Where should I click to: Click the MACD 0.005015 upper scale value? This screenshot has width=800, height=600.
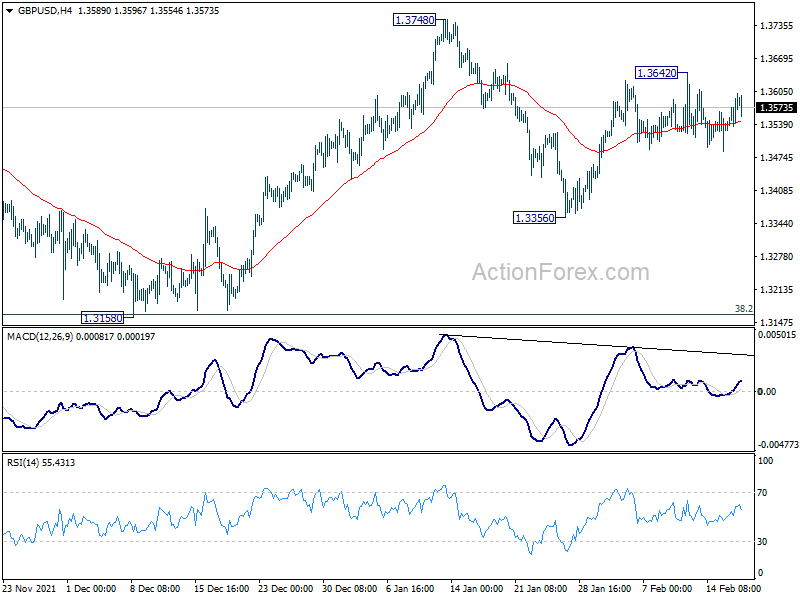pyautogui.click(x=777, y=335)
